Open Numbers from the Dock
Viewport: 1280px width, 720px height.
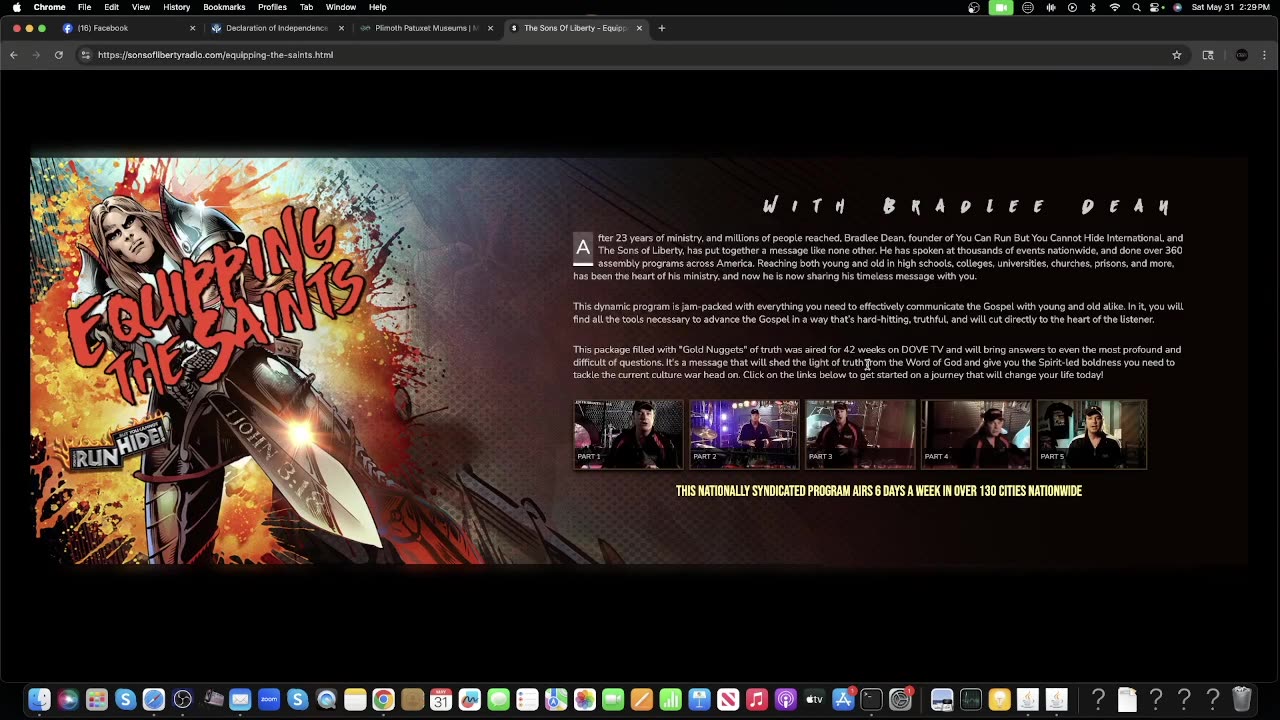[671, 700]
